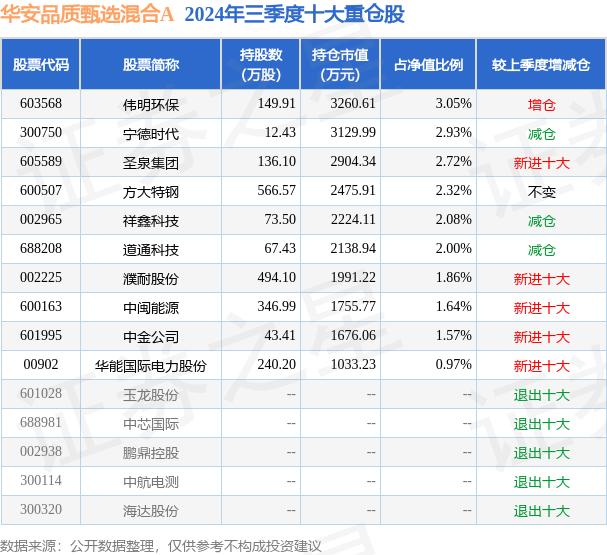Select stock code 601028

click(41, 394)
